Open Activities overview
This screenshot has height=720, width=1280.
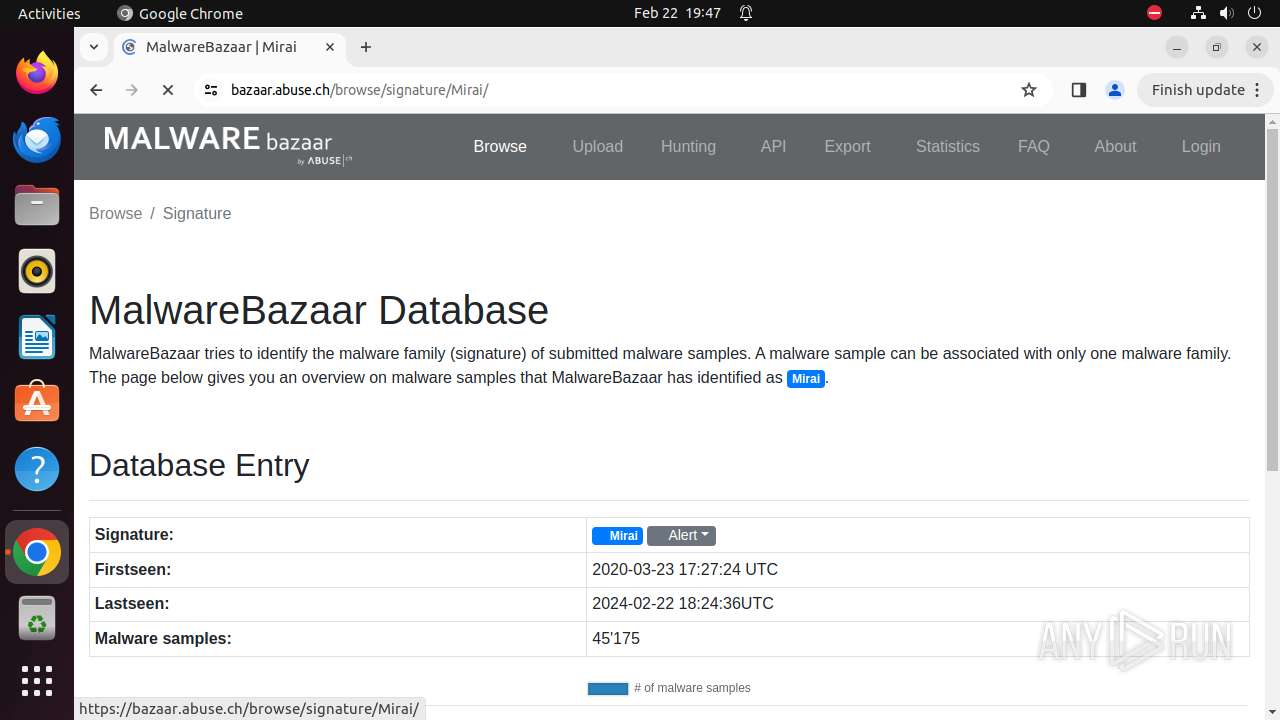pyautogui.click(x=49, y=13)
